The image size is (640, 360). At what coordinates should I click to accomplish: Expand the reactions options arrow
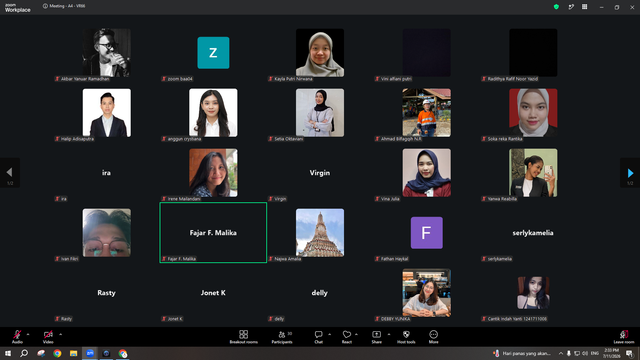coord(356,334)
